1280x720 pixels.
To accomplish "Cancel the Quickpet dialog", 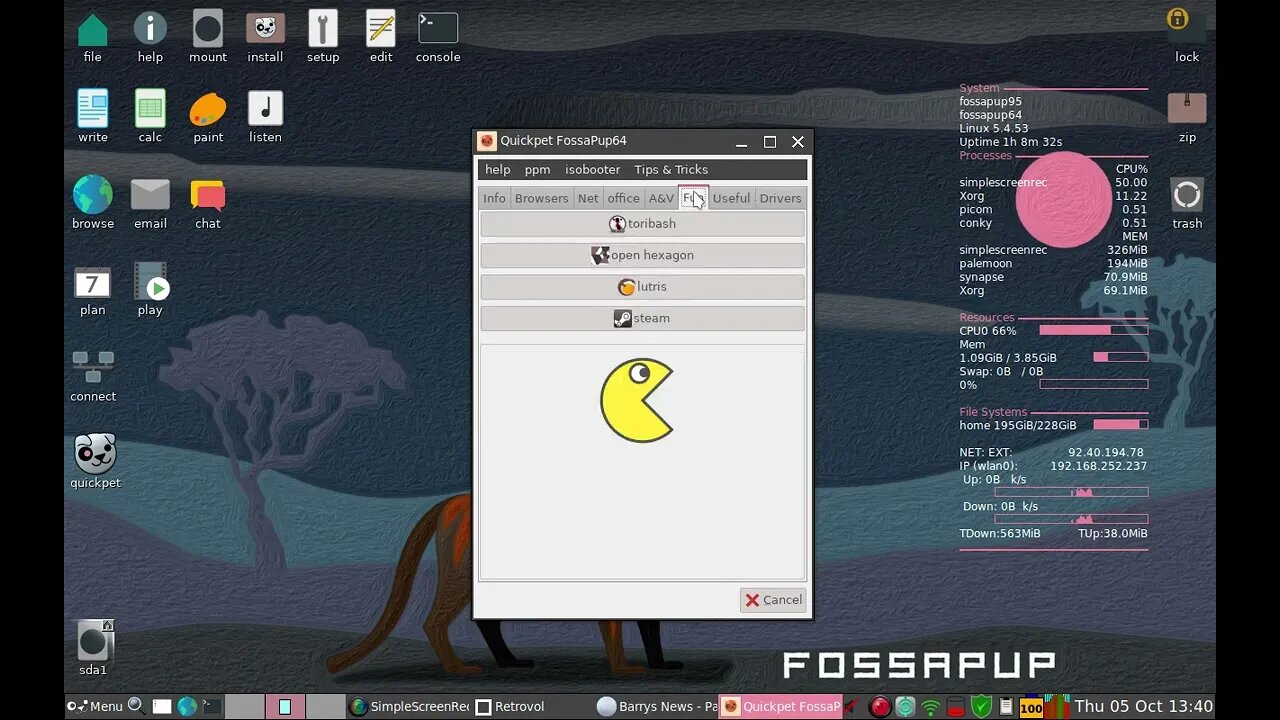I will tap(772, 600).
